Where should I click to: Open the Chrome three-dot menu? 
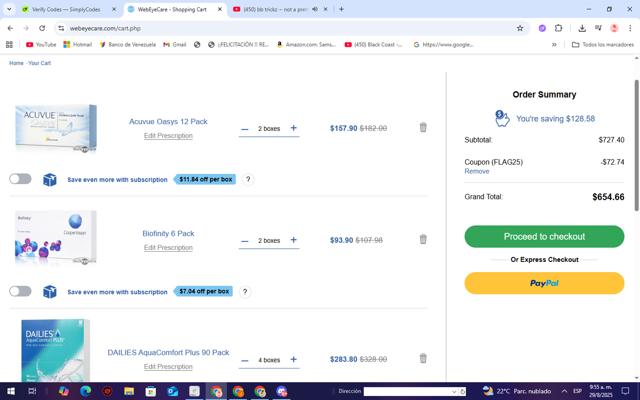(x=630, y=28)
